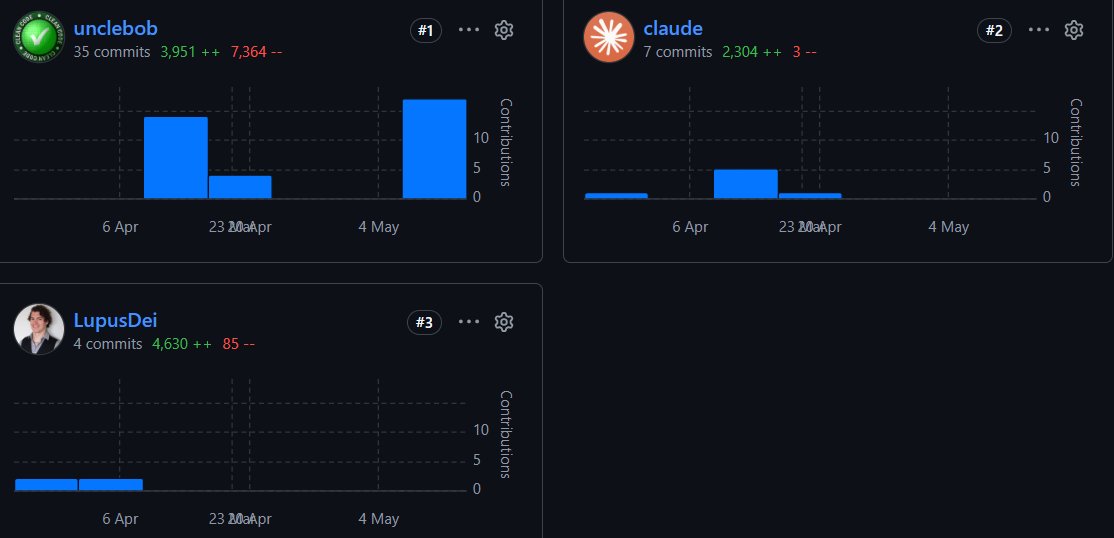Click the 4 May label on unclebob chart
The width and height of the screenshot is (1114, 538).
[x=379, y=227]
